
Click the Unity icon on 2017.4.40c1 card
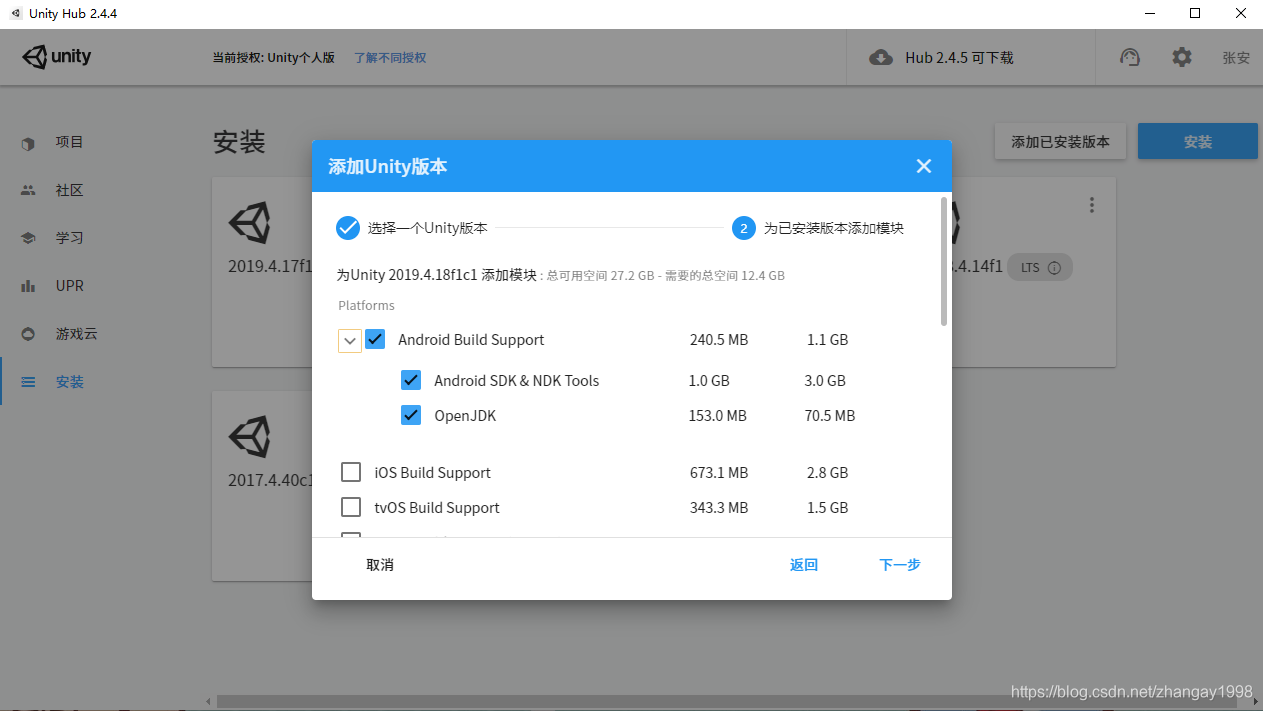[x=249, y=436]
